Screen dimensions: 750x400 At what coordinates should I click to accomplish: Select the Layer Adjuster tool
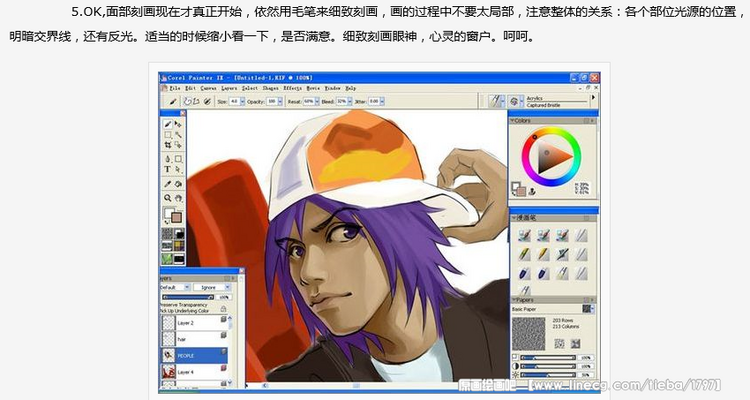tap(178, 124)
